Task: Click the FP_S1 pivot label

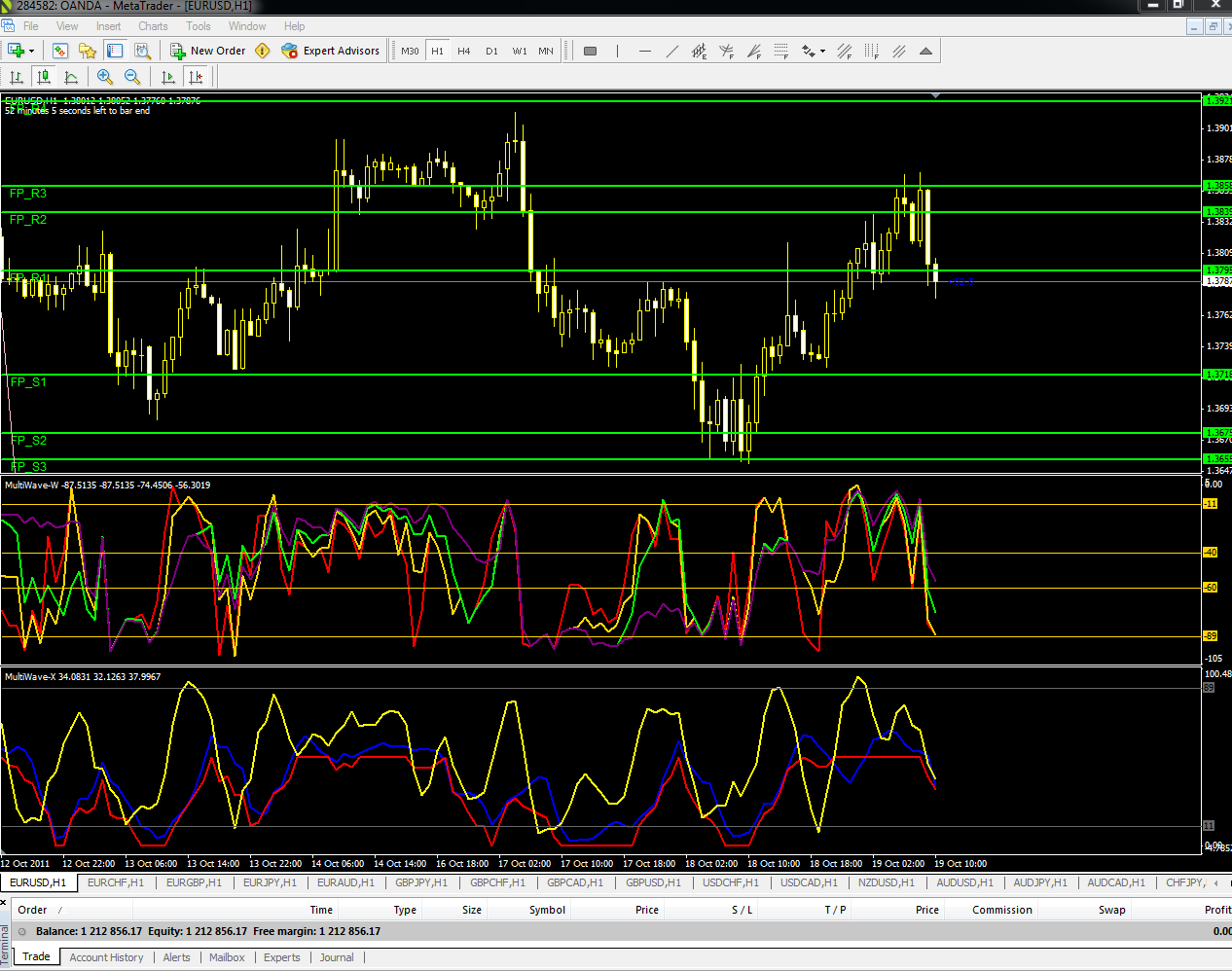Action: click(28, 382)
